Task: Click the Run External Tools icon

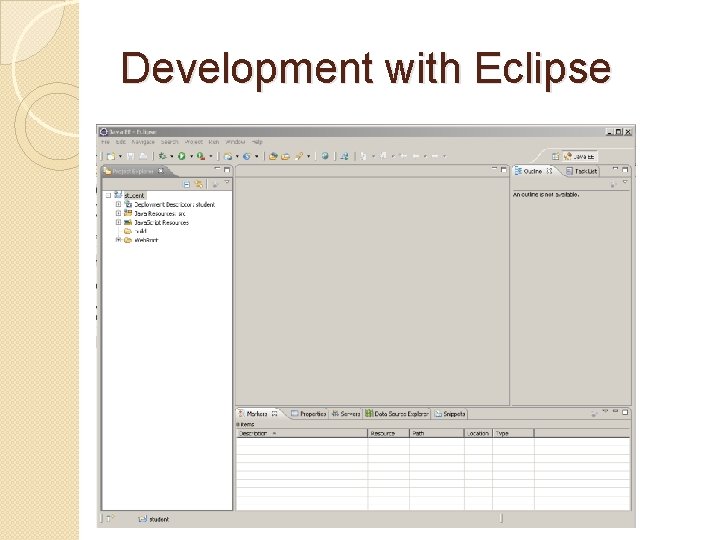Action: (201, 156)
